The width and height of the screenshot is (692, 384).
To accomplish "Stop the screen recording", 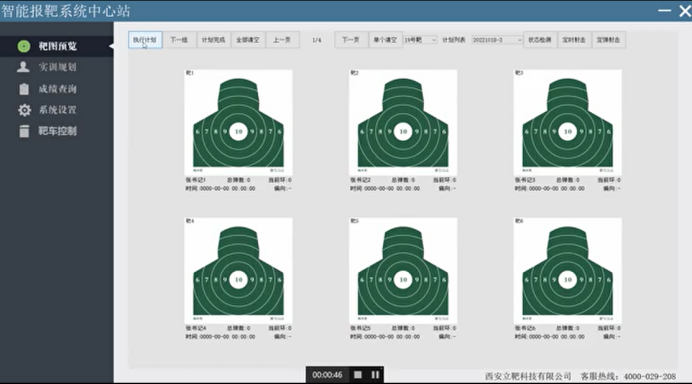I will point(358,375).
